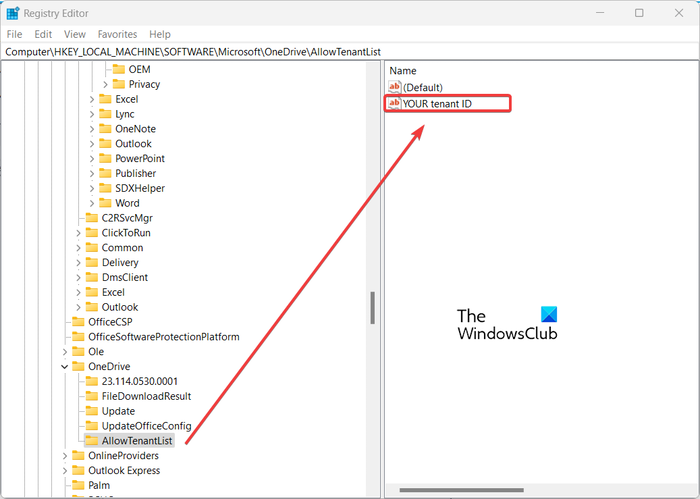
Task: Select the YOUR tenant ID value name
Action: (x=437, y=104)
